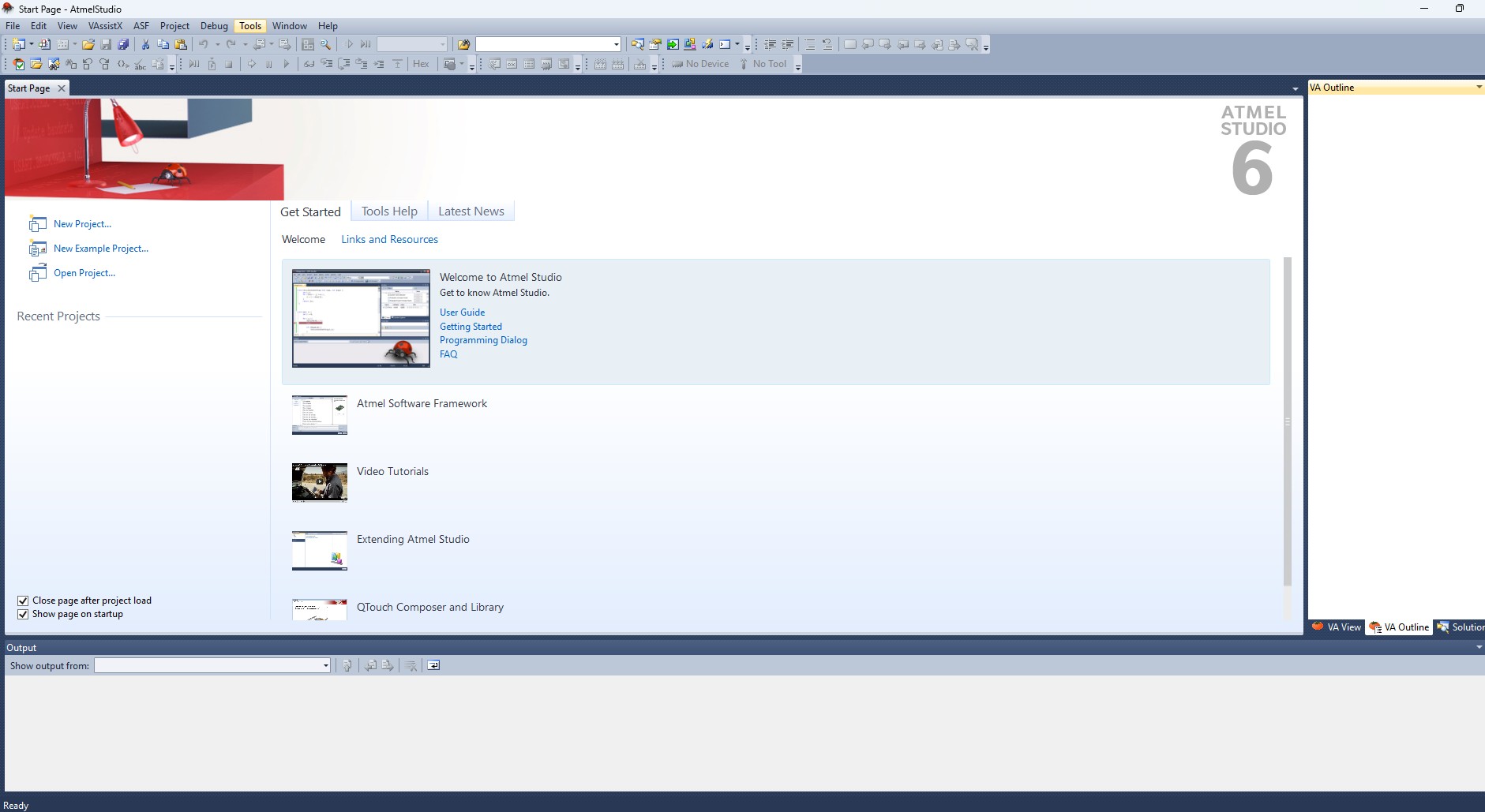Viewport: 1485px width, 812px height.
Task: Toggle Close page after project load checkbox
Action: pos(23,601)
